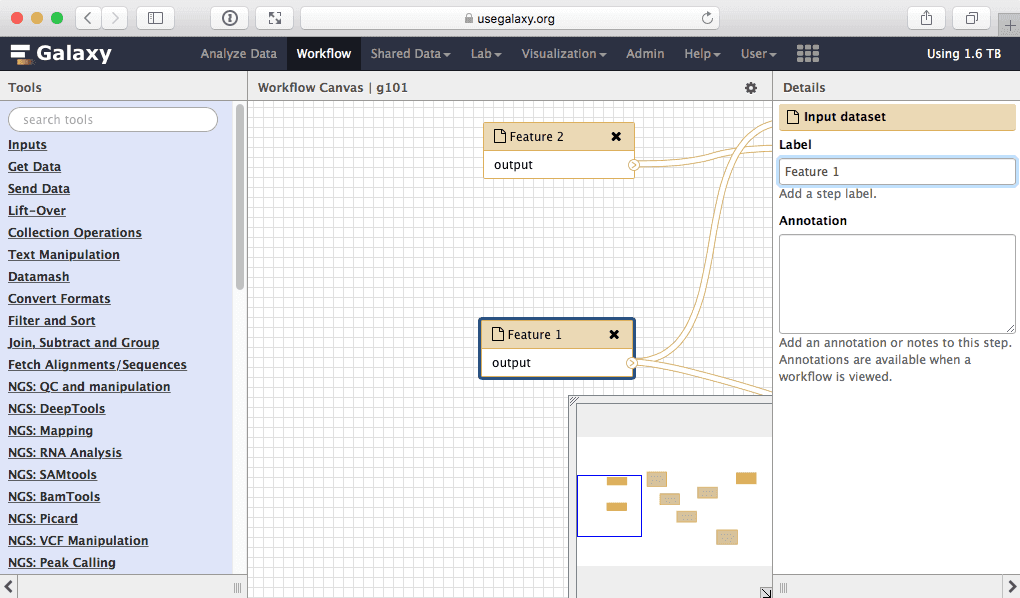Open the User dropdown menu

coord(758,54)
